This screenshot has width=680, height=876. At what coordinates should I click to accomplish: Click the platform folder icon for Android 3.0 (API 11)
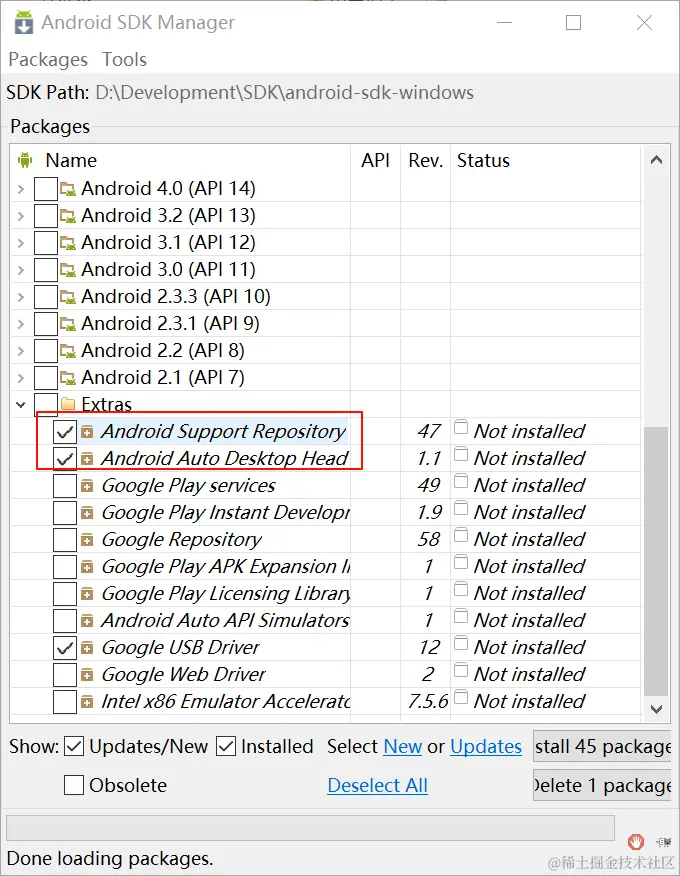[x=68, y=270]
